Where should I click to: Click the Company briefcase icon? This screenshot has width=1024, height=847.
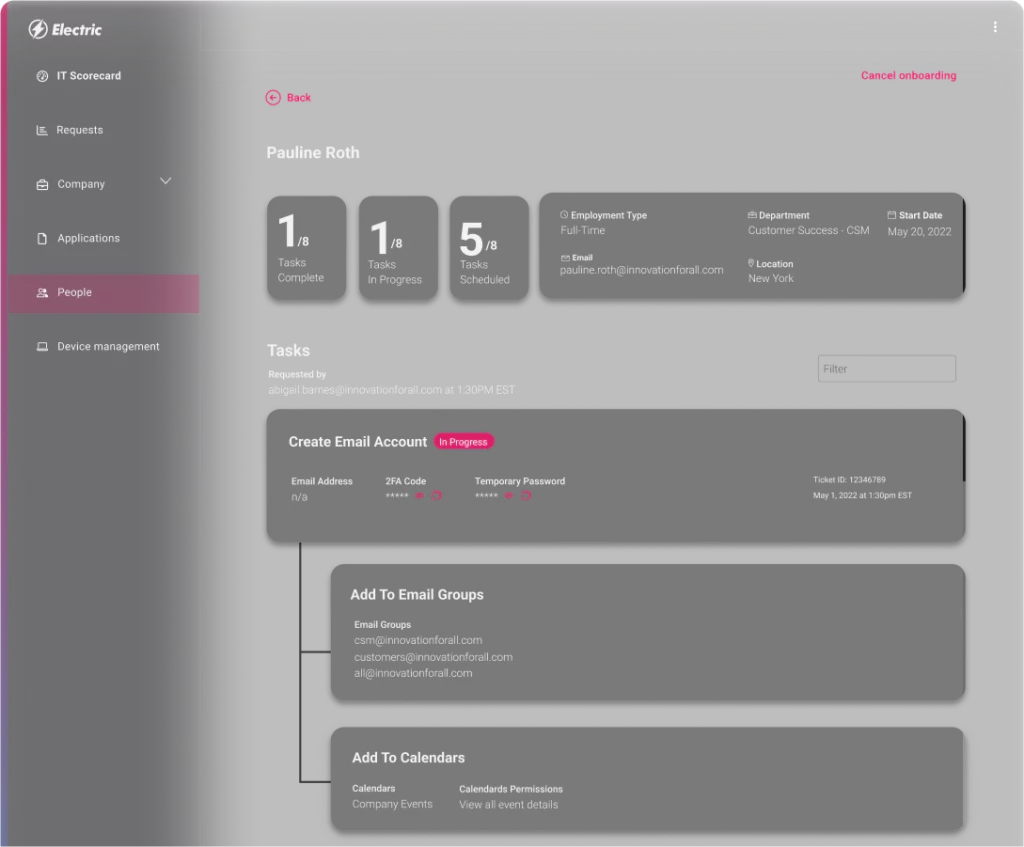pyautogui.click(x=41, y=184)
